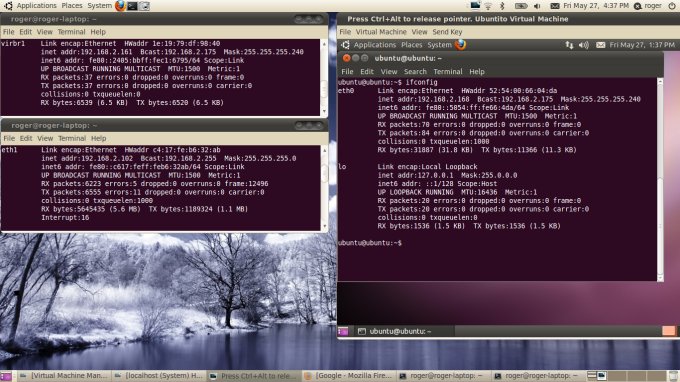
Task: Click the Firefox icon inside the virtual machine panel
Action: [461, 45]
